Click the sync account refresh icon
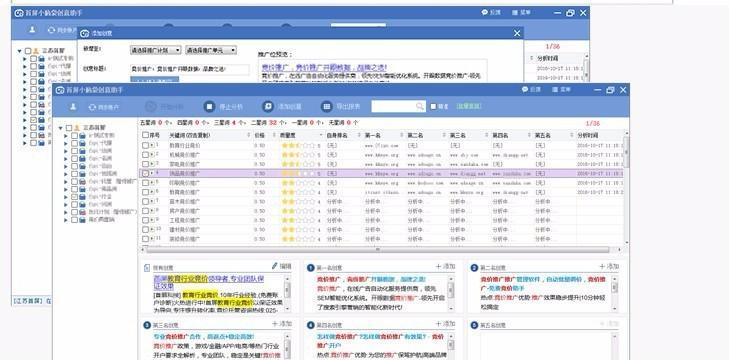 click(92, 107)
